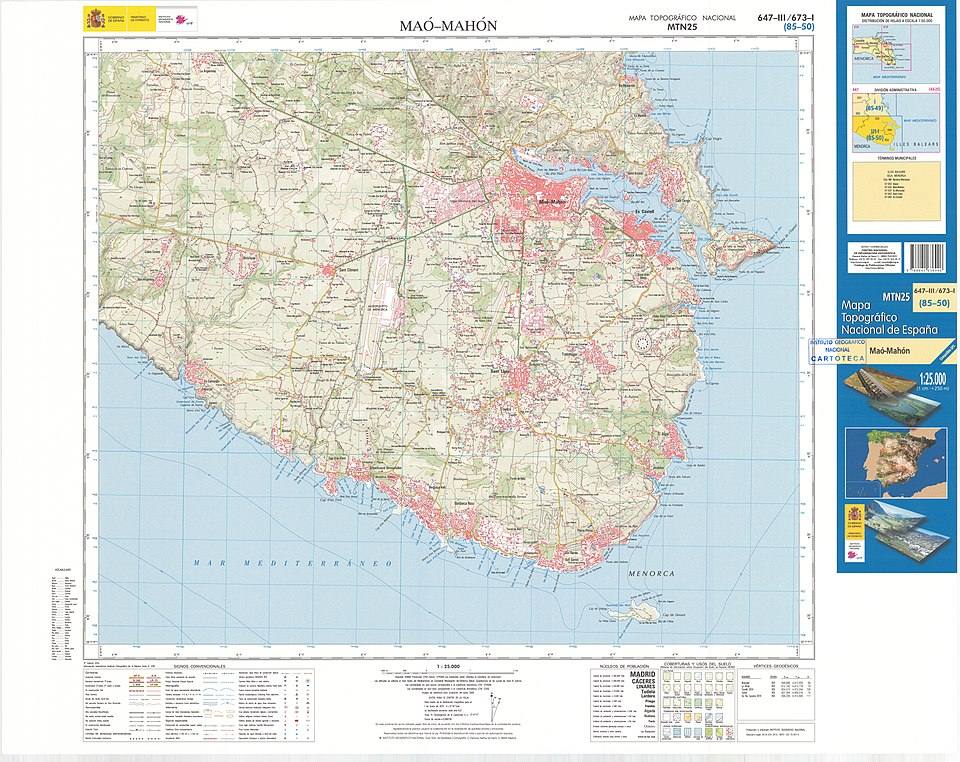Click the sheet number 647-III/673-I at top right
This screenshot has width=960, height=762.
coord(786,17)
